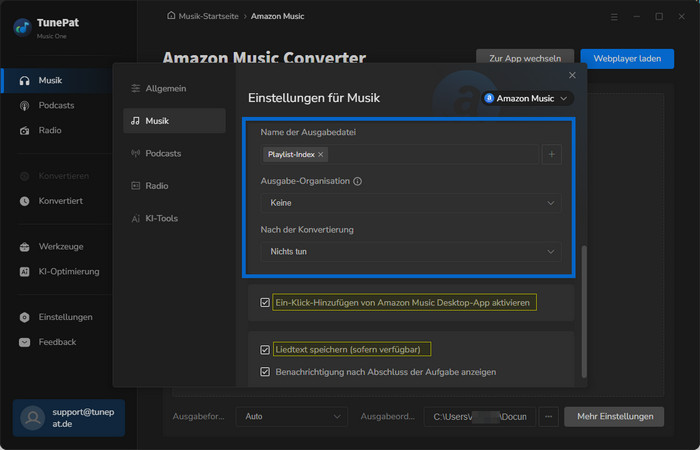The image size is (700, 450).
Task: Toggle Ein-Klick-Hinzufügen Amazon Music Desktop-App checkbox
Action: (265, 303)
